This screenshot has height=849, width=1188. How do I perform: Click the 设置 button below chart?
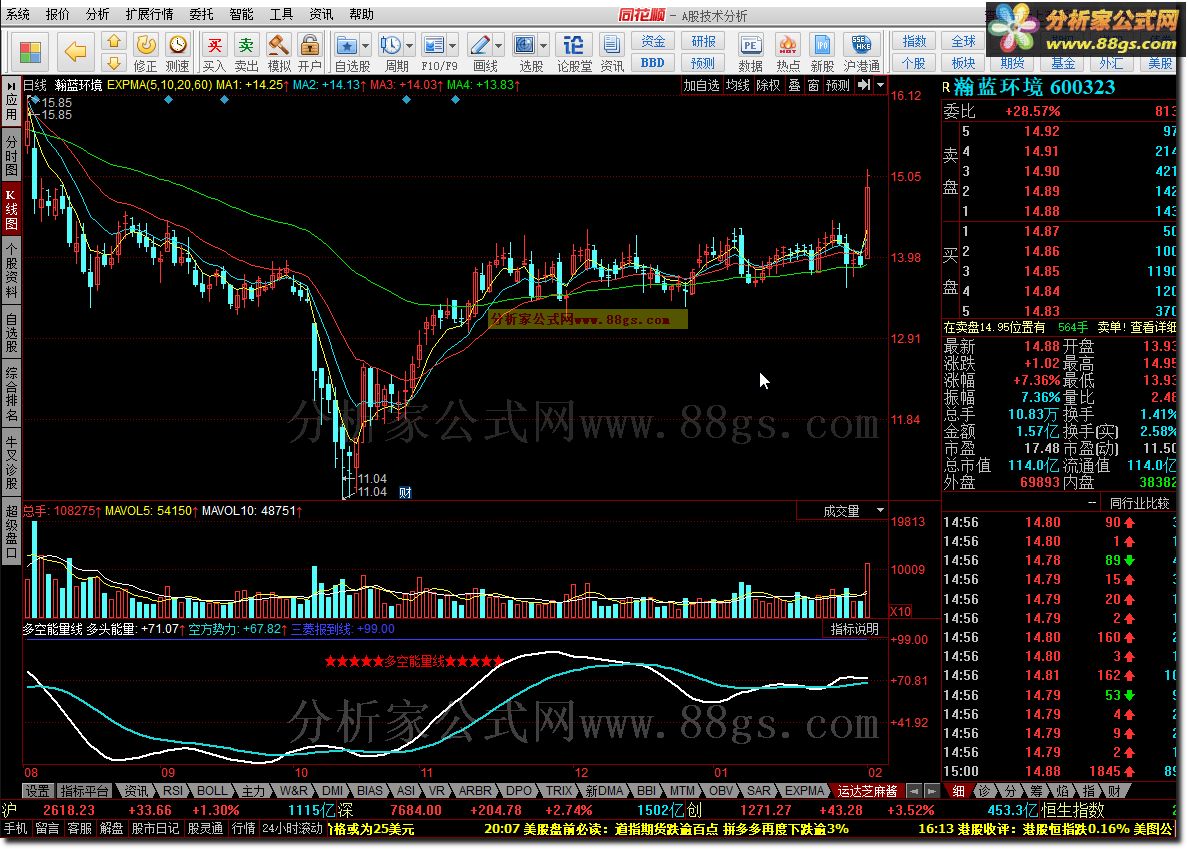[37, 791]
